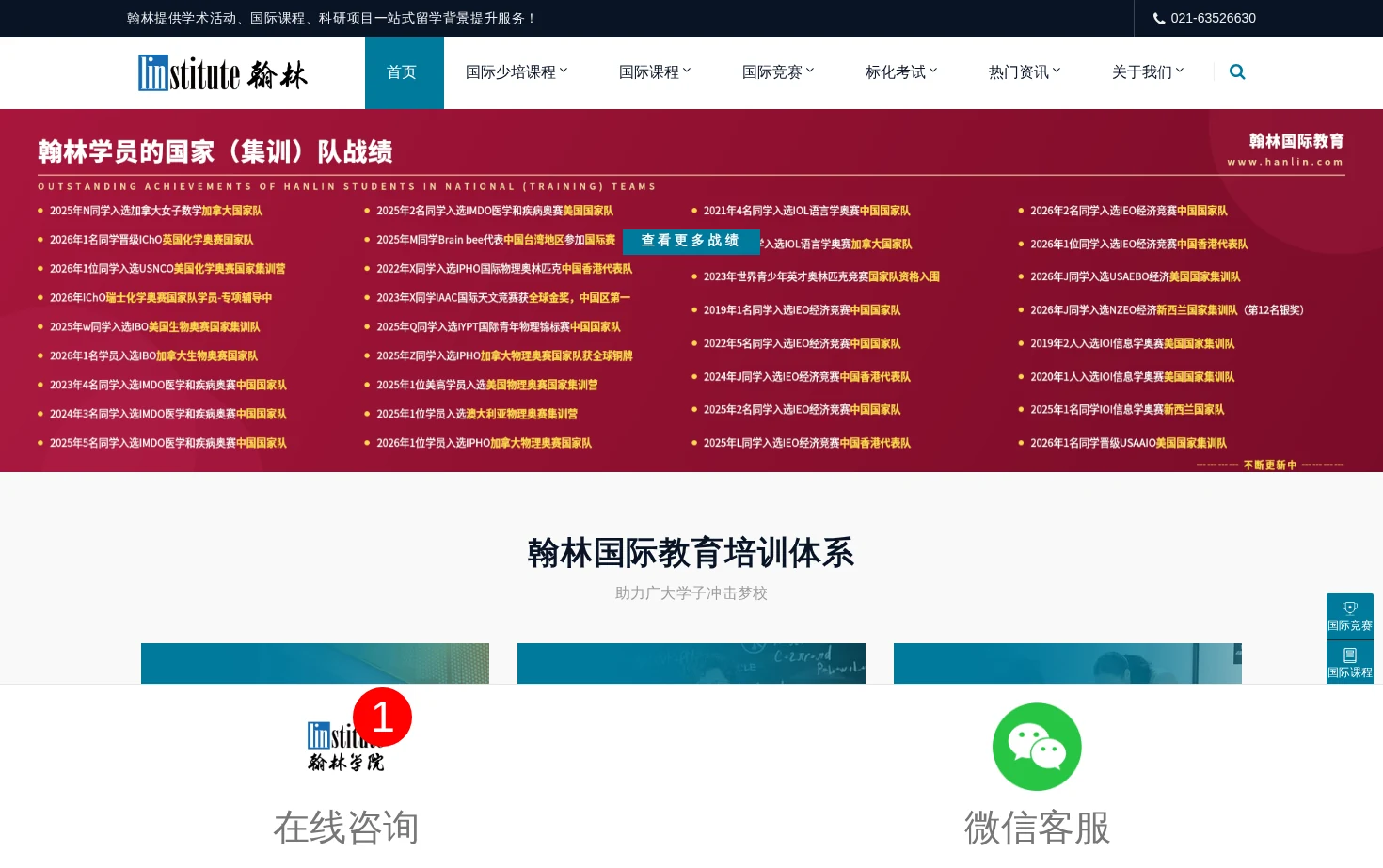Click 2025年2名同学入选IMDO医学和疾病奥赛美国国家队 entry
Viewport: 1383px width, 868px height.
[495, 211]
